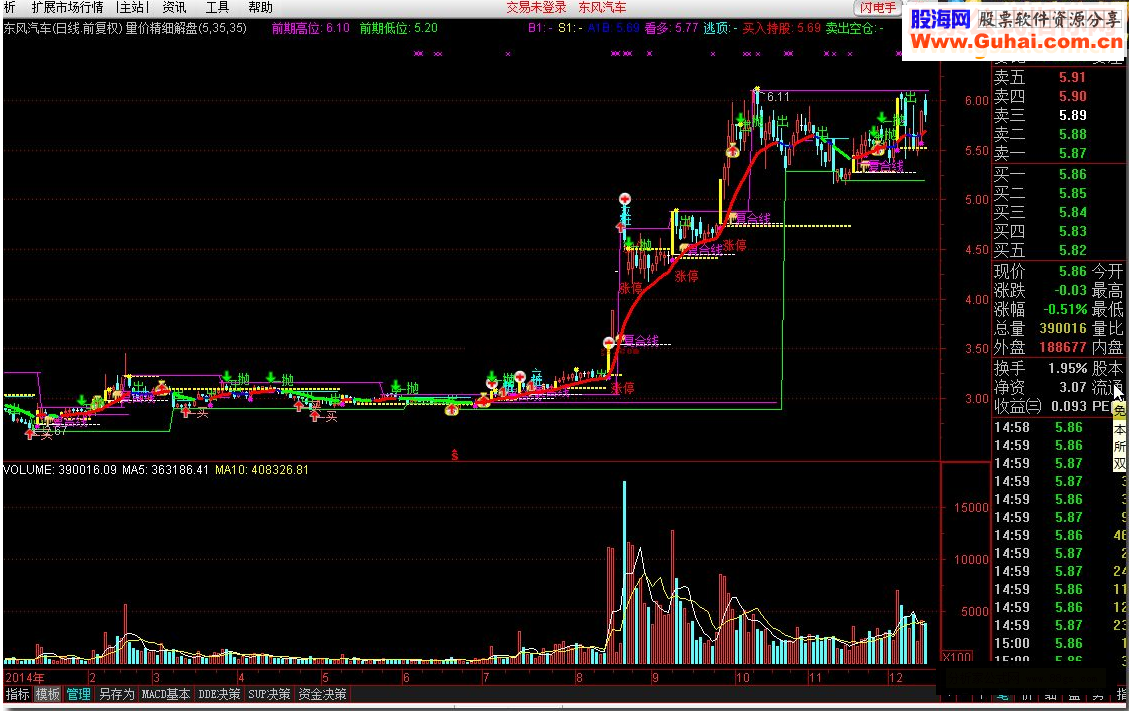Screen dimensions: 1129x711
Task: Click the 买二 5.85 bid row
Action: pyautogui.click(x=1040, y=193)
